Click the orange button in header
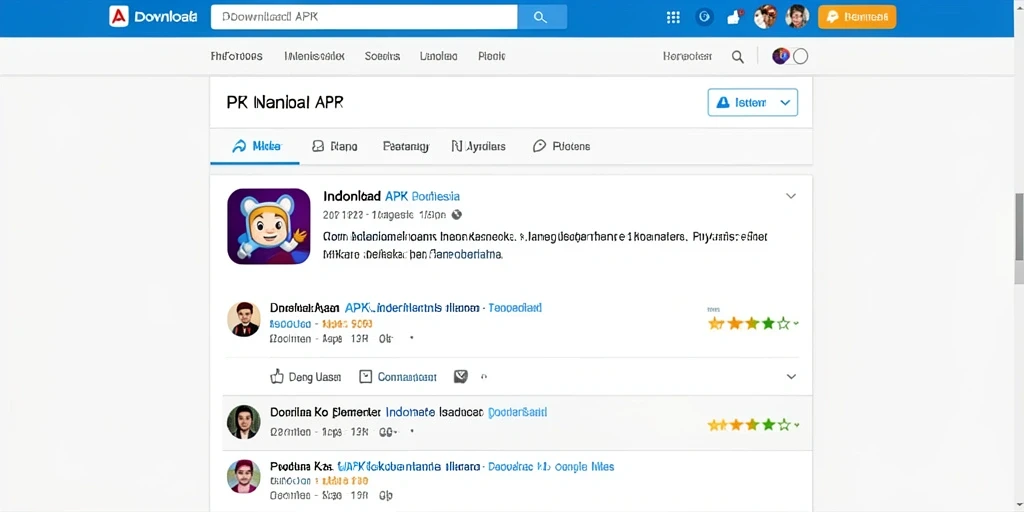 857,18
